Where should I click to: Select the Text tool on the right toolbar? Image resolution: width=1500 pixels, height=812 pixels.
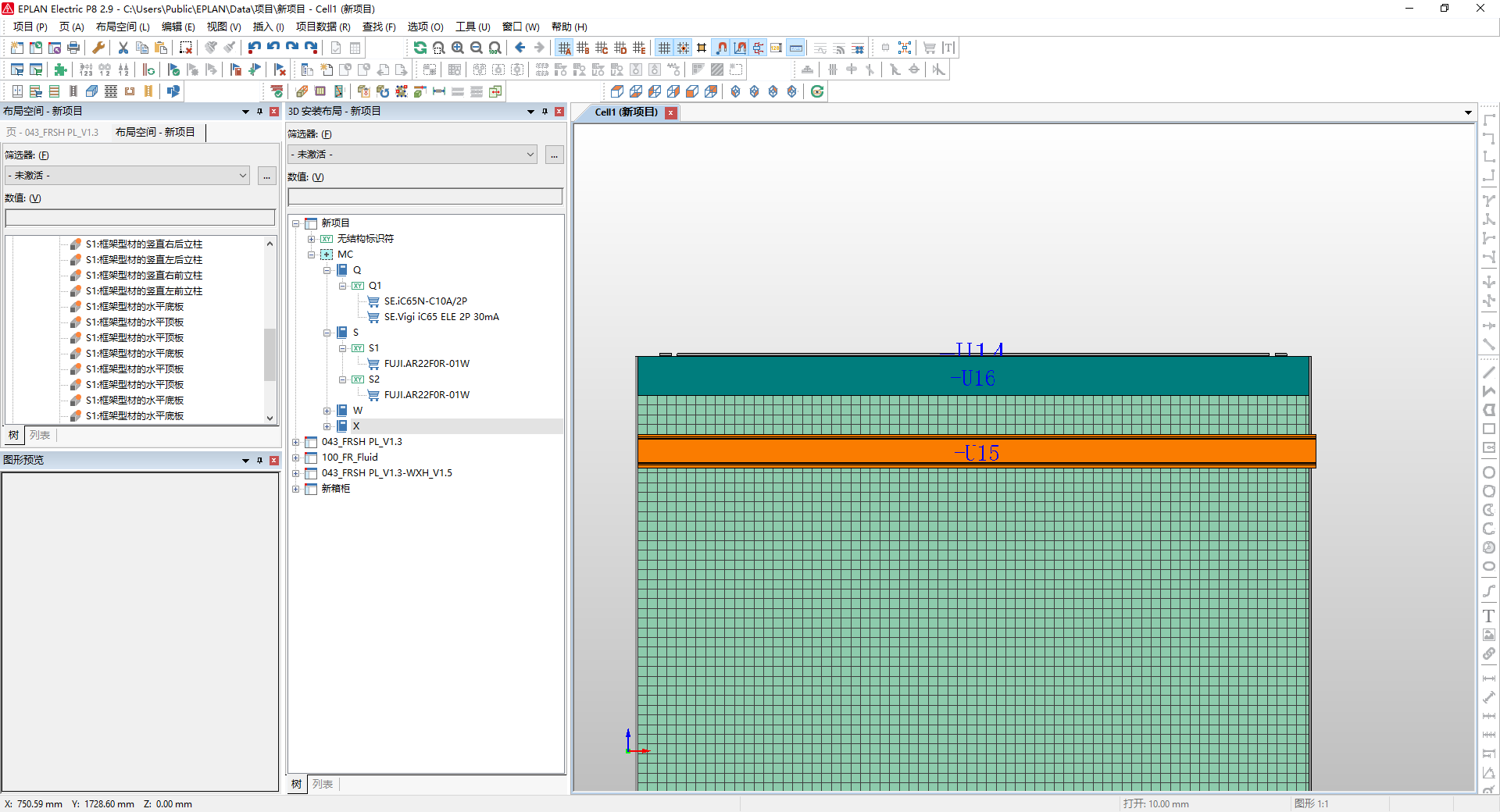click(x=1490, y=616)
